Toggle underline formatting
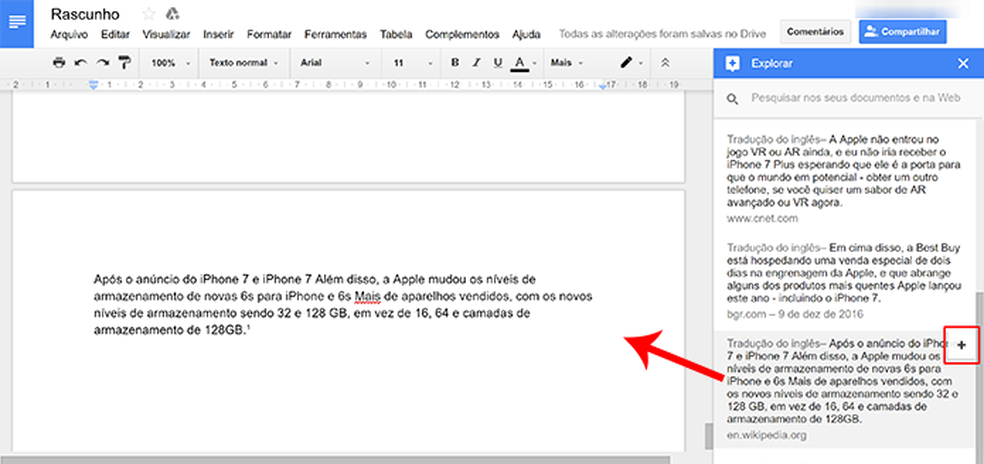984x464 pixels. (x=498, y=63)
